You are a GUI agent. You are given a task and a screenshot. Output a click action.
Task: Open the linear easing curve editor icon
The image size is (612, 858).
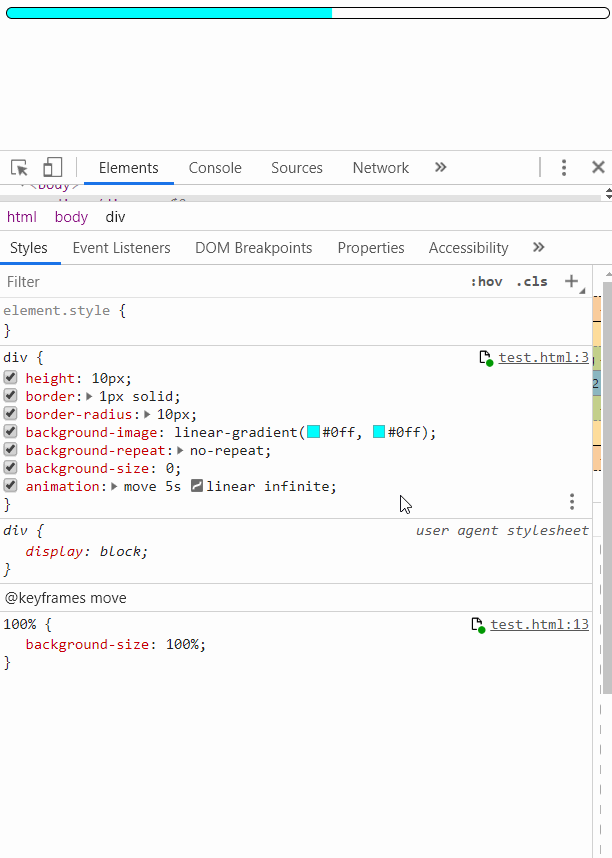click(x=197, y=487)
